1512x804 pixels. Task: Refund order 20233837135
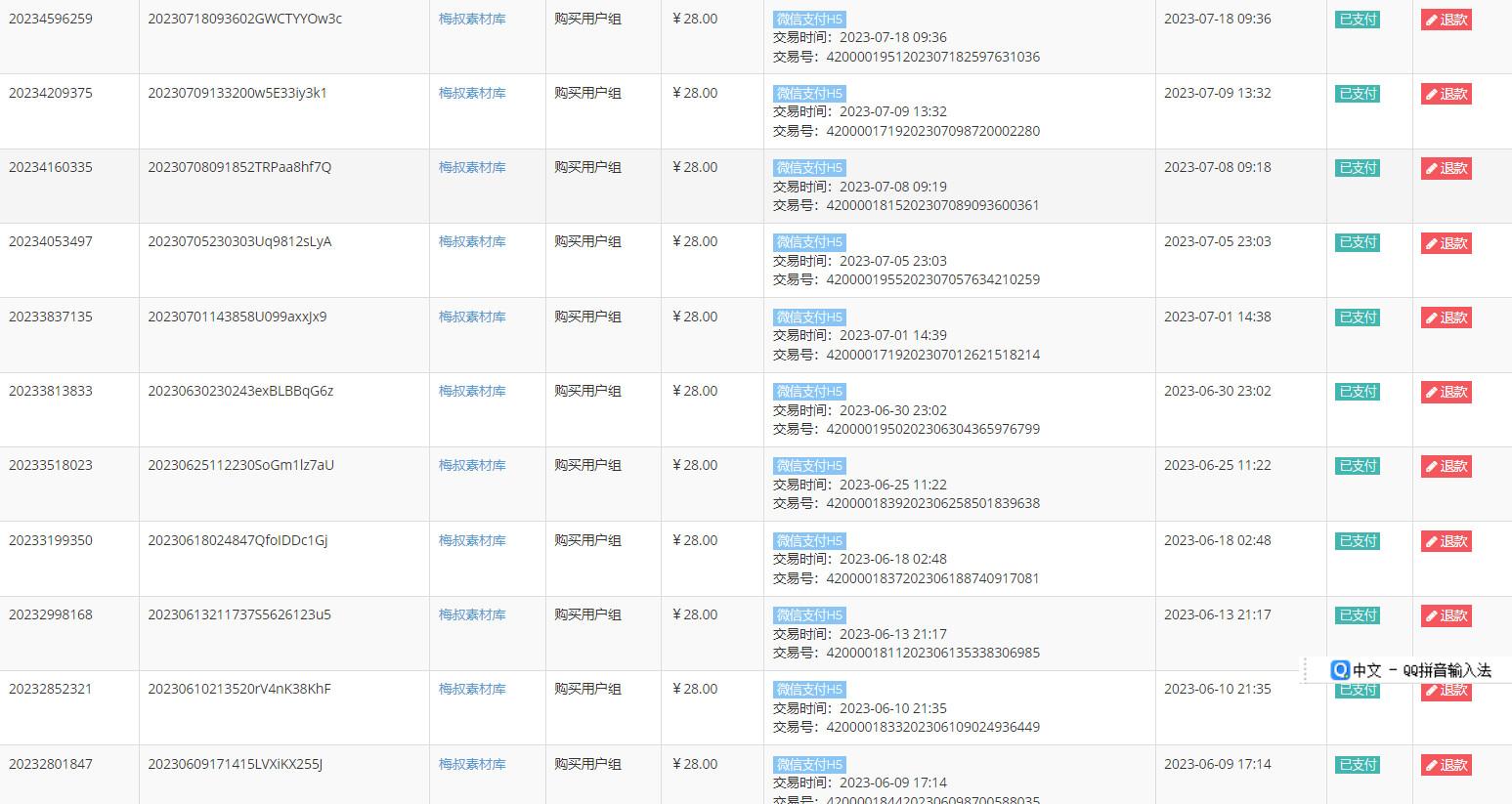[x=1446, y=317]
